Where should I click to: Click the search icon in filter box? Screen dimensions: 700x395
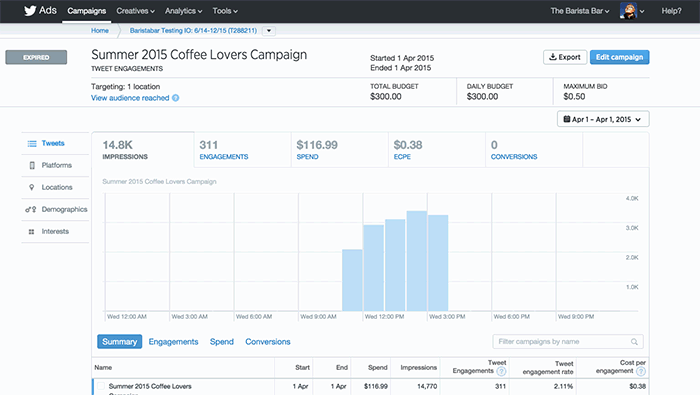(x=634, y=342)
